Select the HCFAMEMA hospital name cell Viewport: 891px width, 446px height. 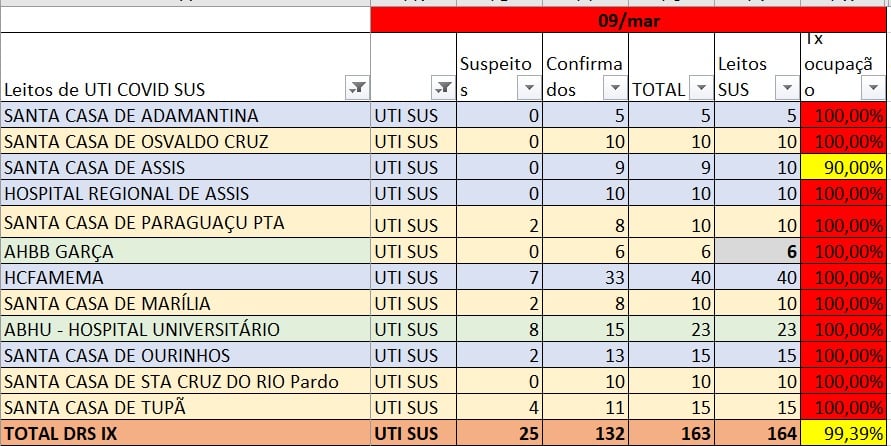coord(185,277)
